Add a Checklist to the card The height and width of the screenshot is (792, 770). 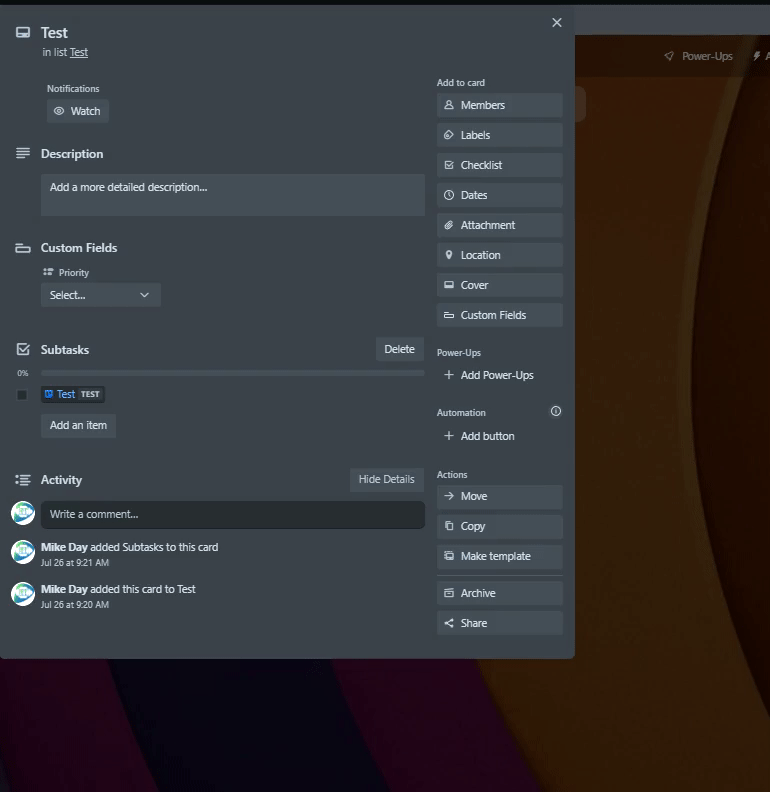pyautogui.click(x=499, y=165)
